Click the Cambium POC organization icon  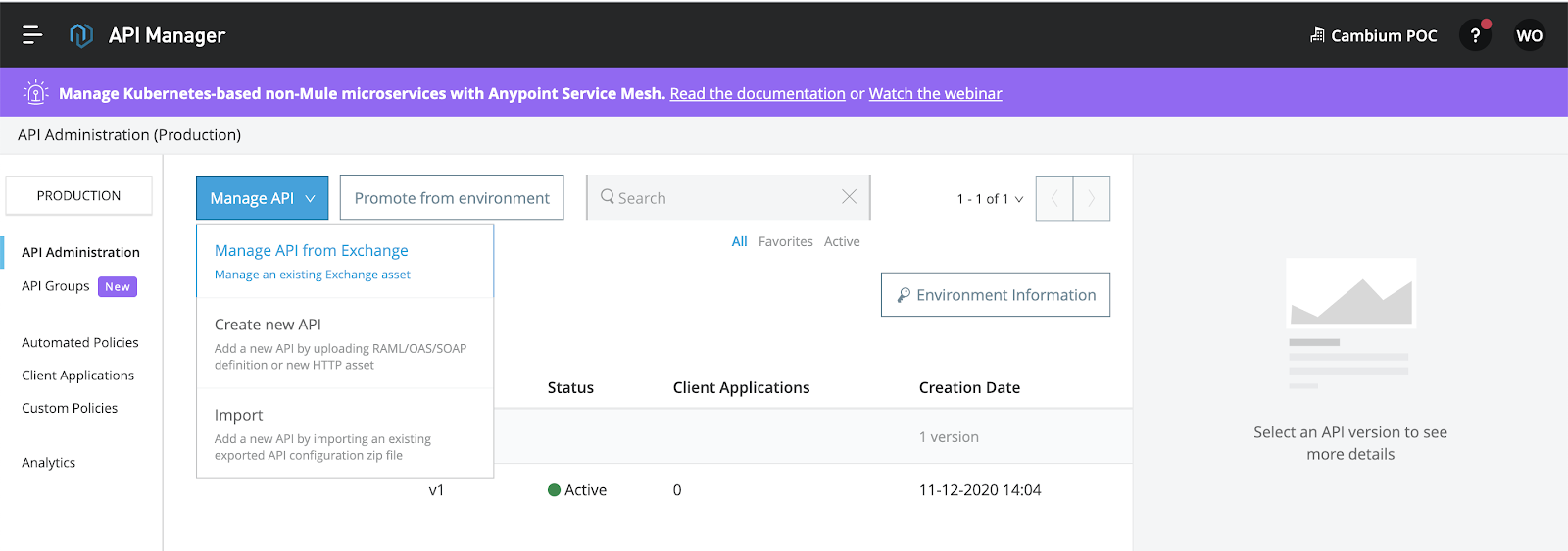[1317, 35]
